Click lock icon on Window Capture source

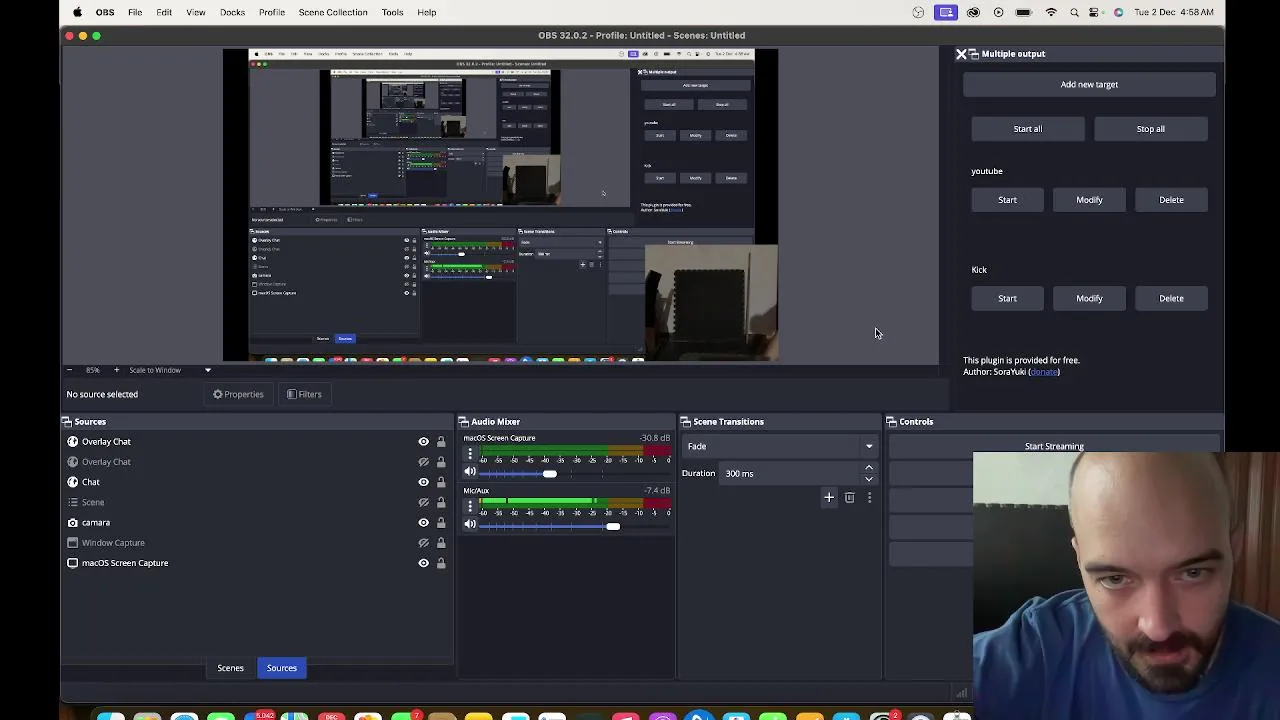(441, 543)
